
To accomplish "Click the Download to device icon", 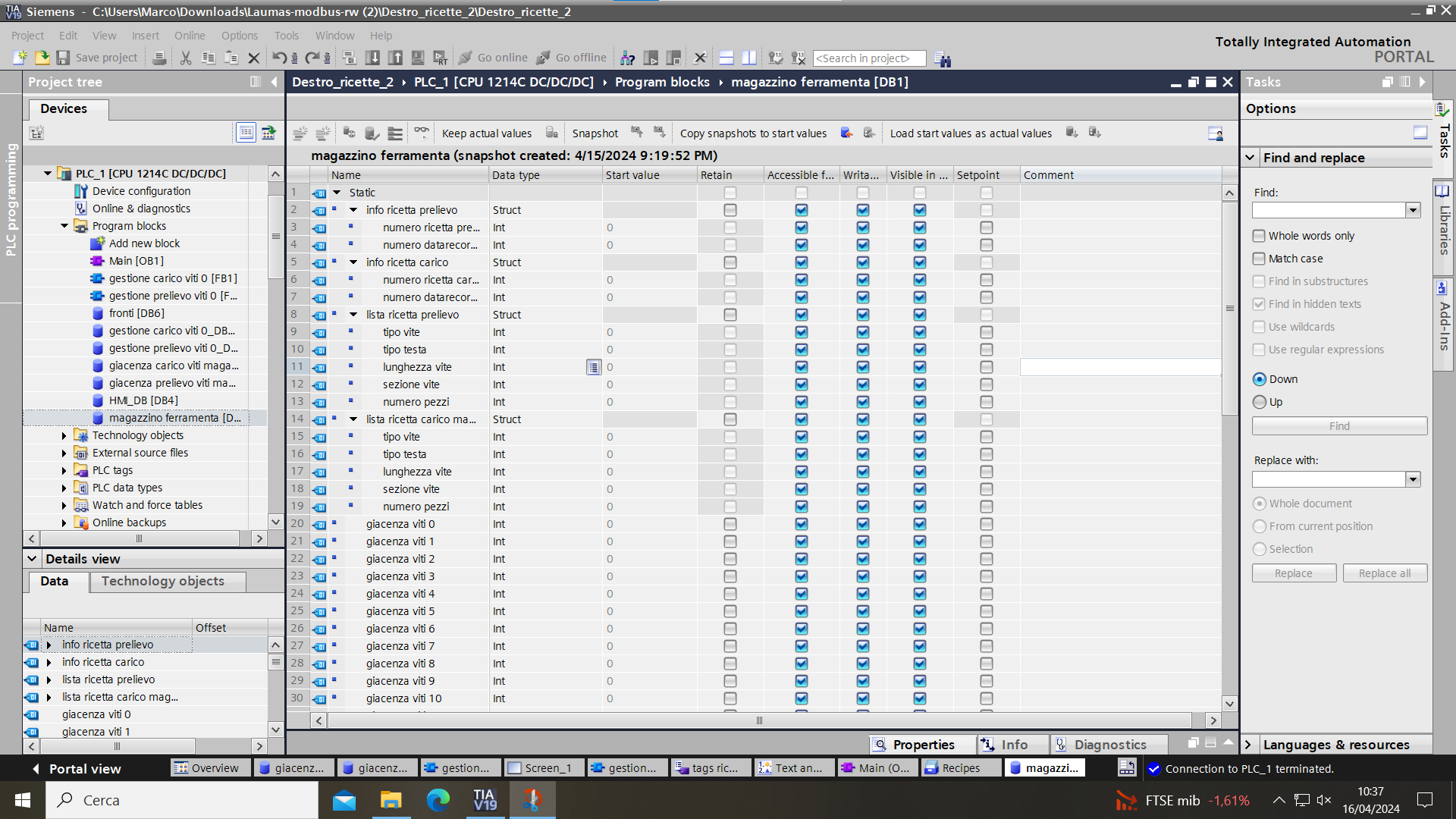I will pos(372,58).
